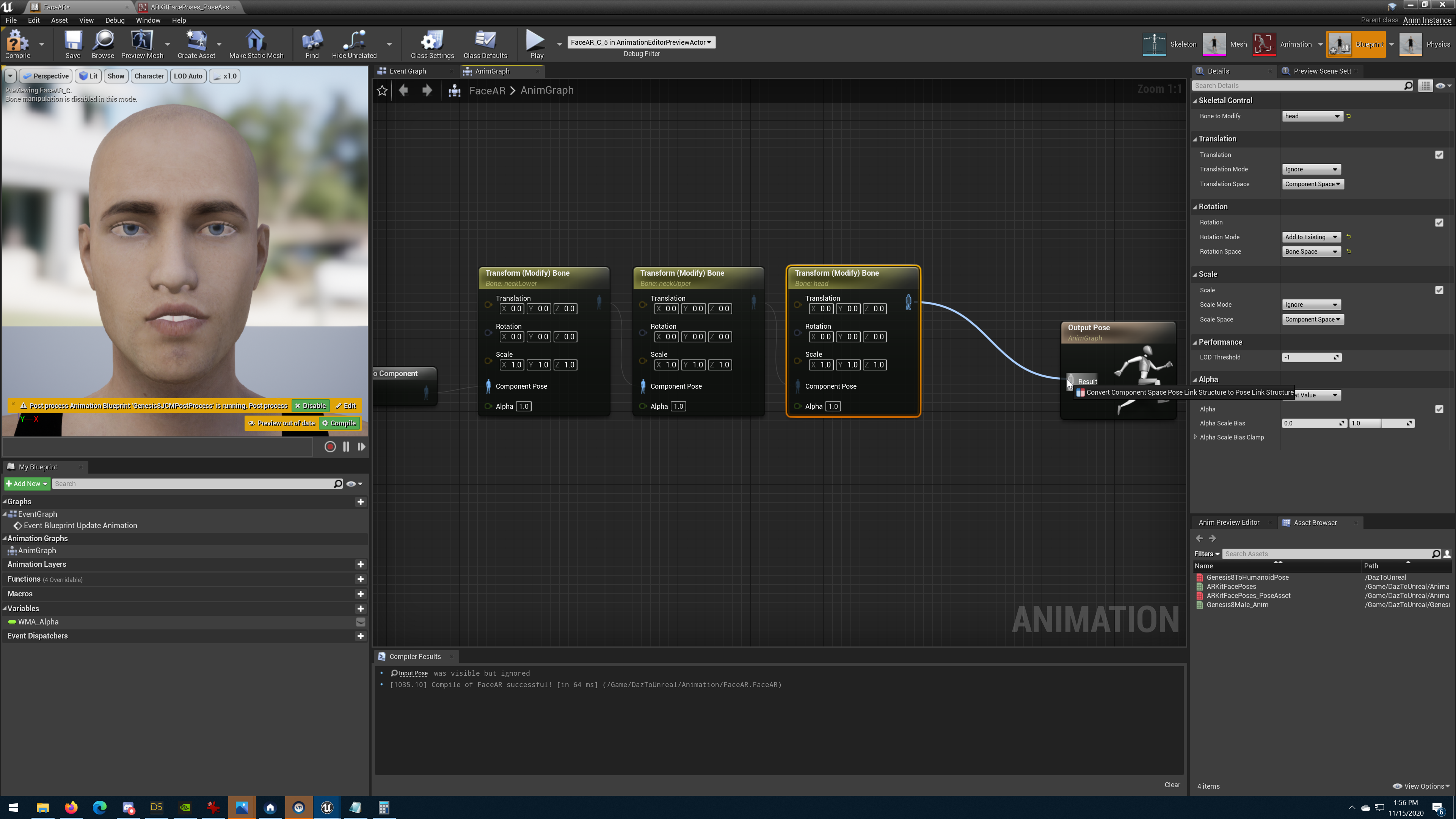Toggle Lit view mode in viewport
This screenshot has height=819, width=1456.
pos(88,76)
